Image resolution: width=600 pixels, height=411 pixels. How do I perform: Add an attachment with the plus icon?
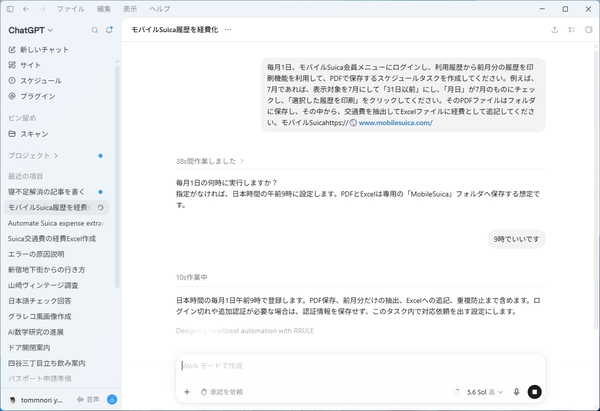(187, 392)
